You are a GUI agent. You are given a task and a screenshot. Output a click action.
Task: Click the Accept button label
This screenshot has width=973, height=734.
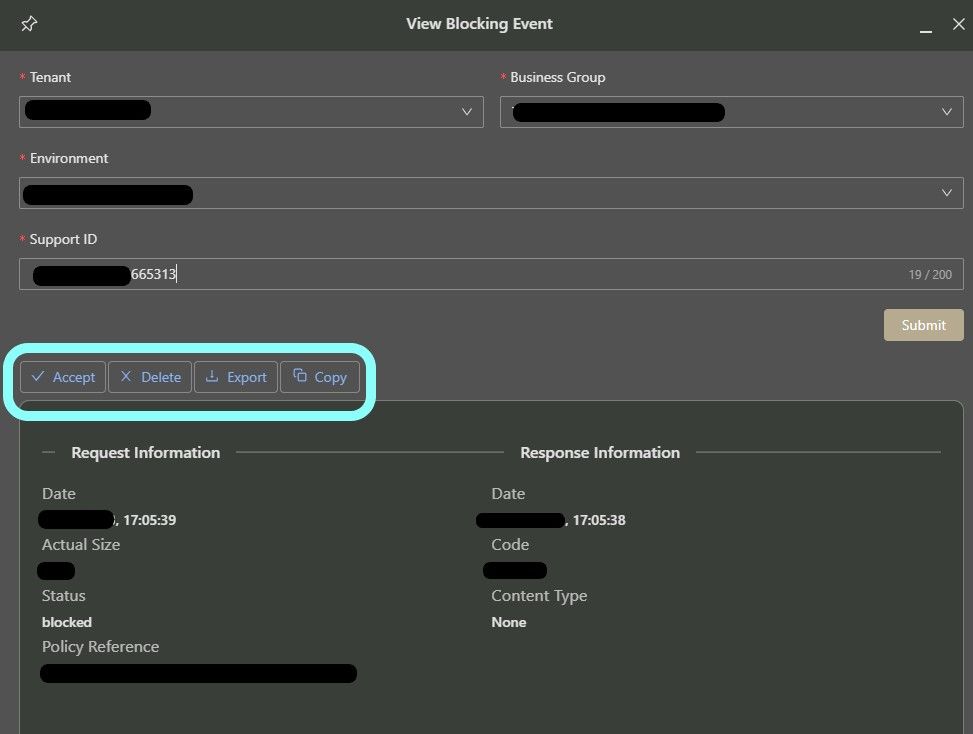74,377
